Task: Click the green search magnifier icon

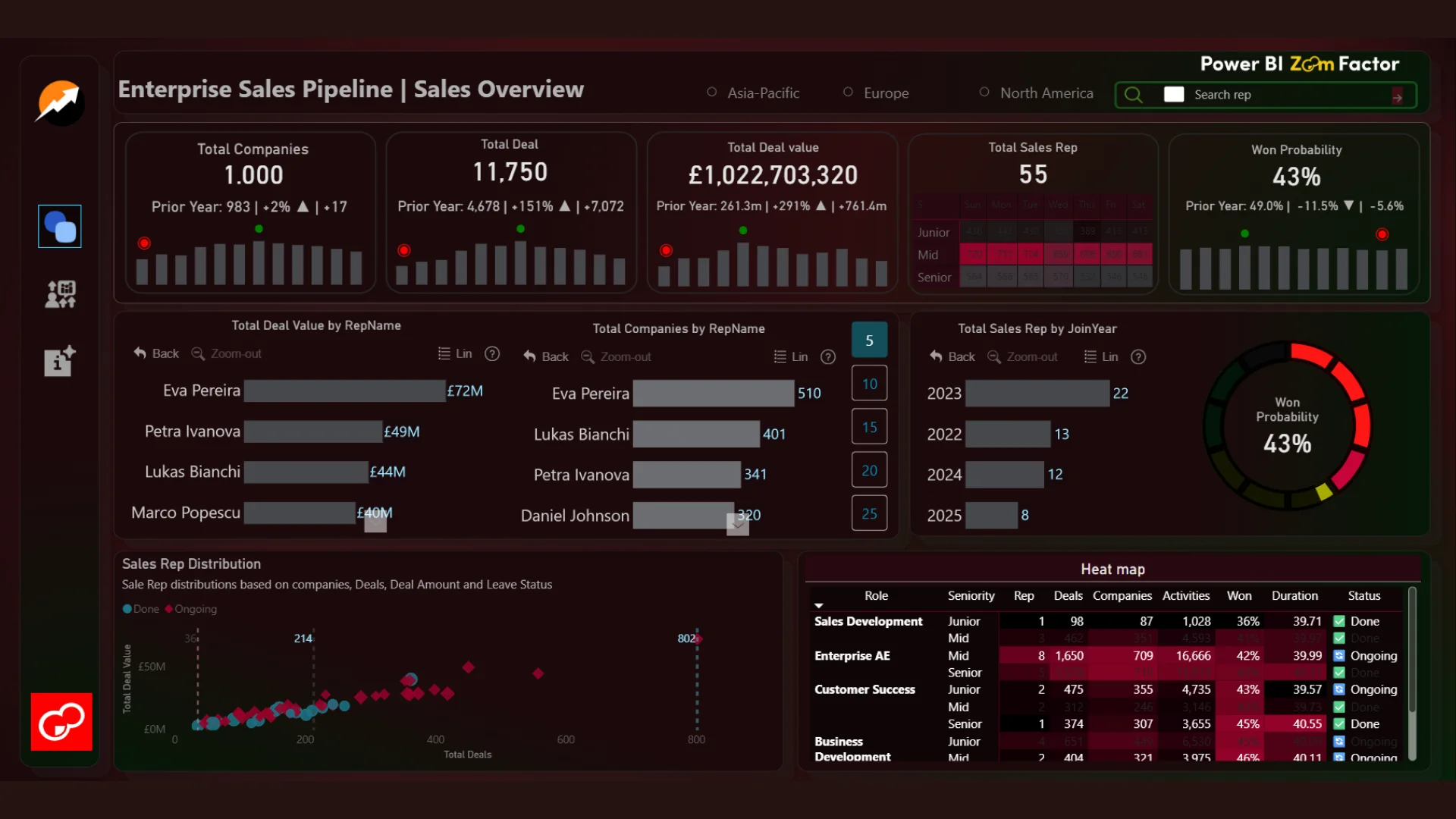Action: point(1134,95)
